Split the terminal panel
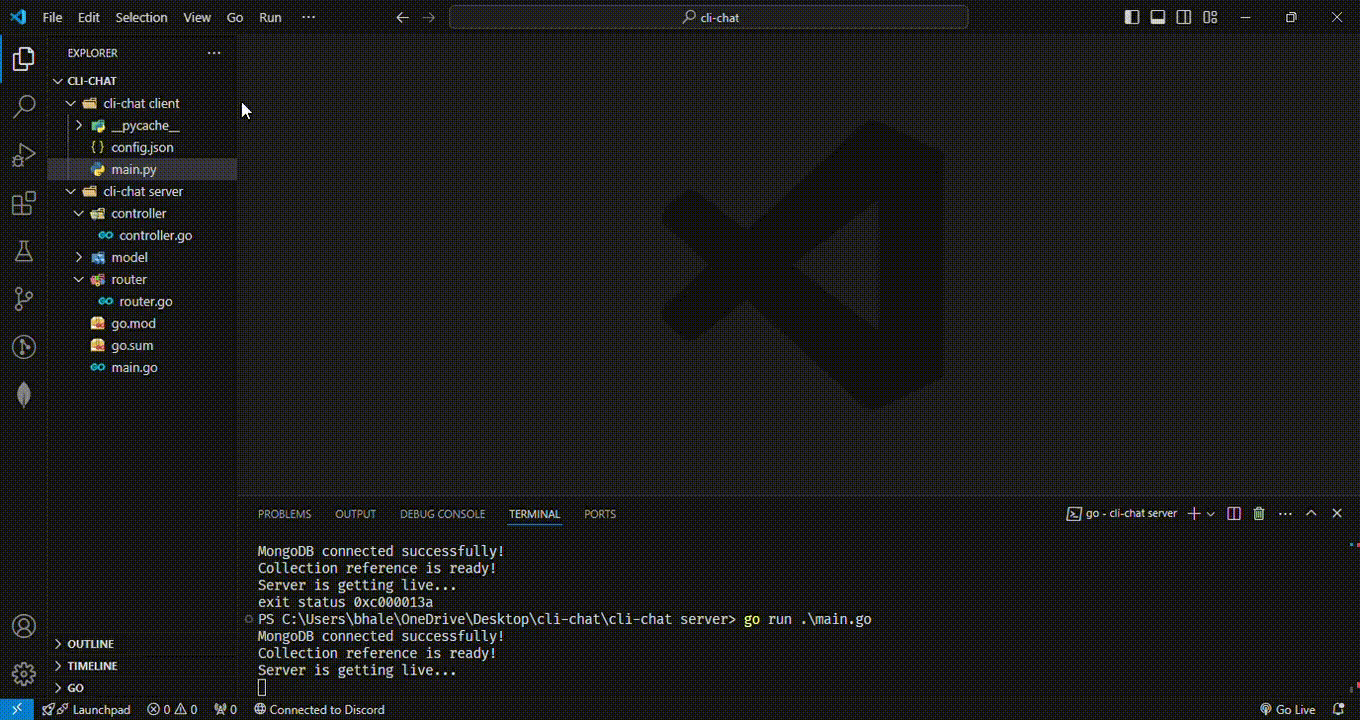This screenshot has width=1360, height=720. [1234, 514]
